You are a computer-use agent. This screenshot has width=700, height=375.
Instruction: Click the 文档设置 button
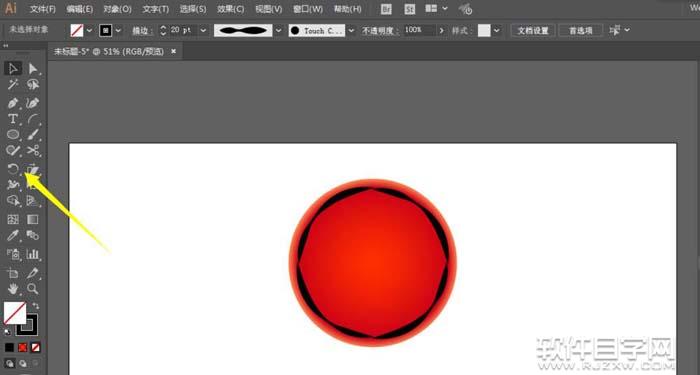(533, 30)
